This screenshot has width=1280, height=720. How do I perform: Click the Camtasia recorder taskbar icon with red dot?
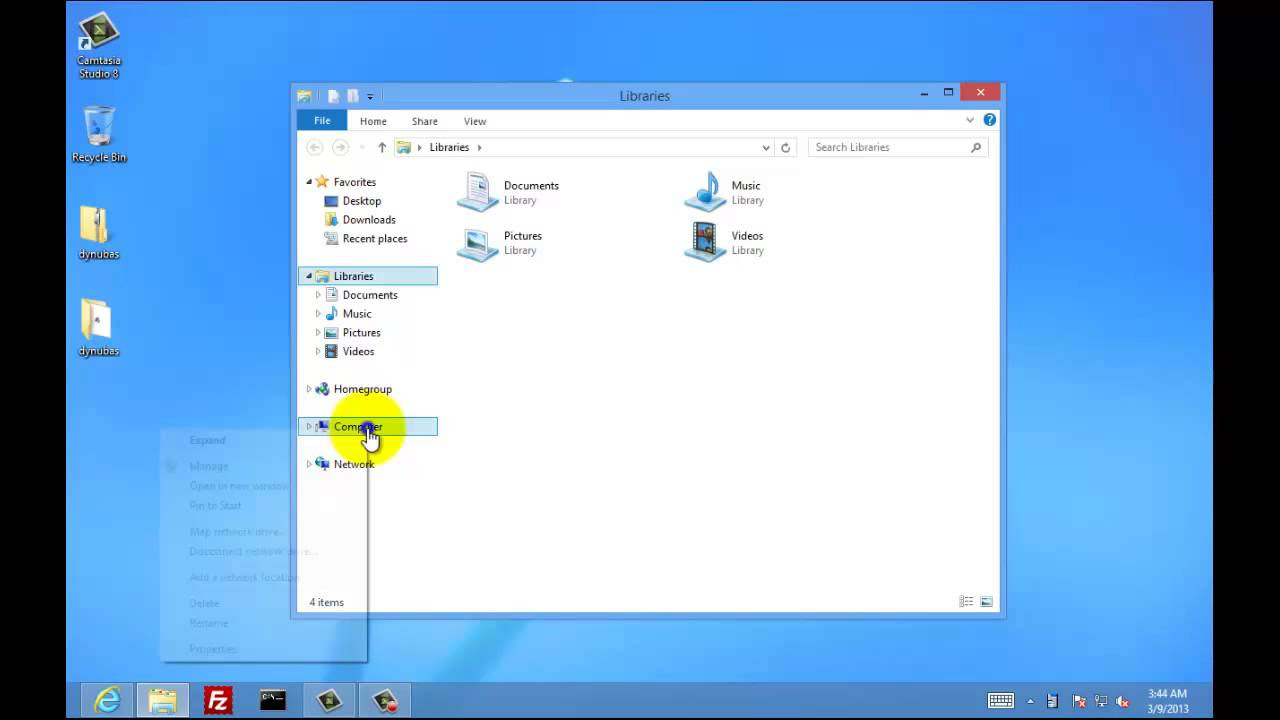pyautogui.click(x=385, y=700)
